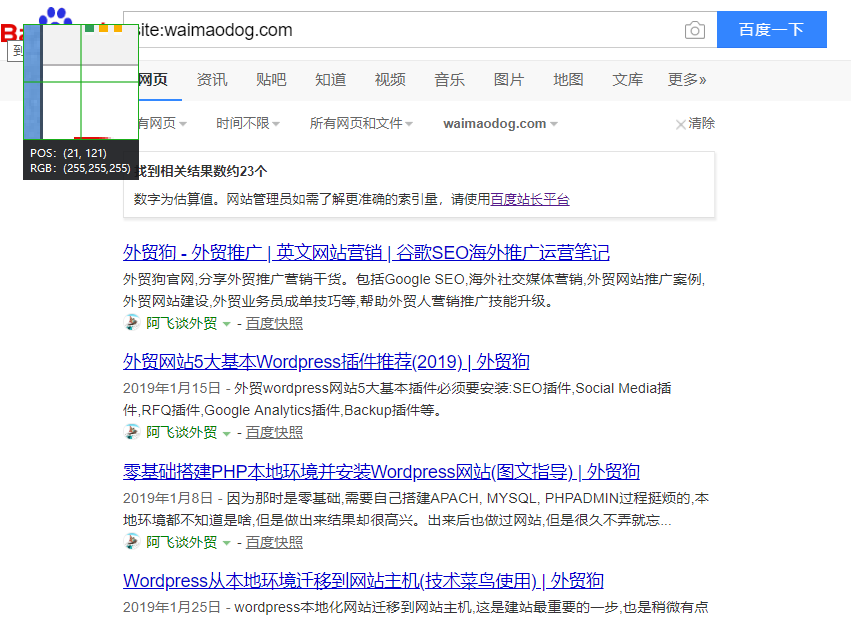Switch to the 视频 tab

click(x=390, y=80)
